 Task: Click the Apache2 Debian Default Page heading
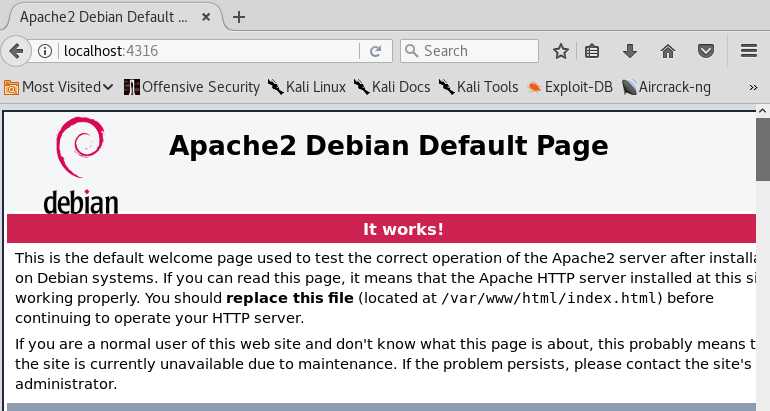click(x=388, y=146)
